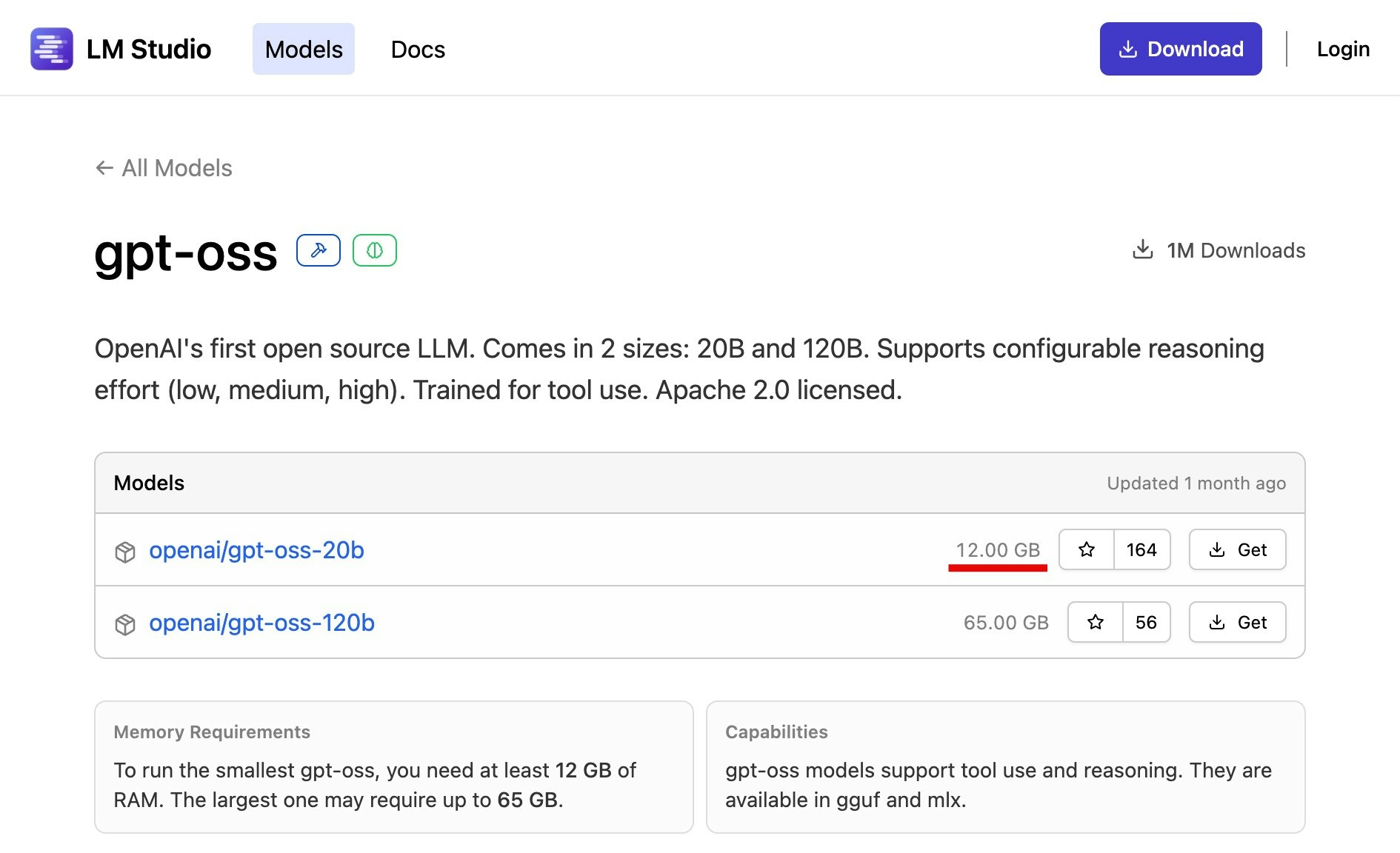The image size is (1400, 853).
Task: Select the 1M Downloads text
Action: coord(1236,250)
